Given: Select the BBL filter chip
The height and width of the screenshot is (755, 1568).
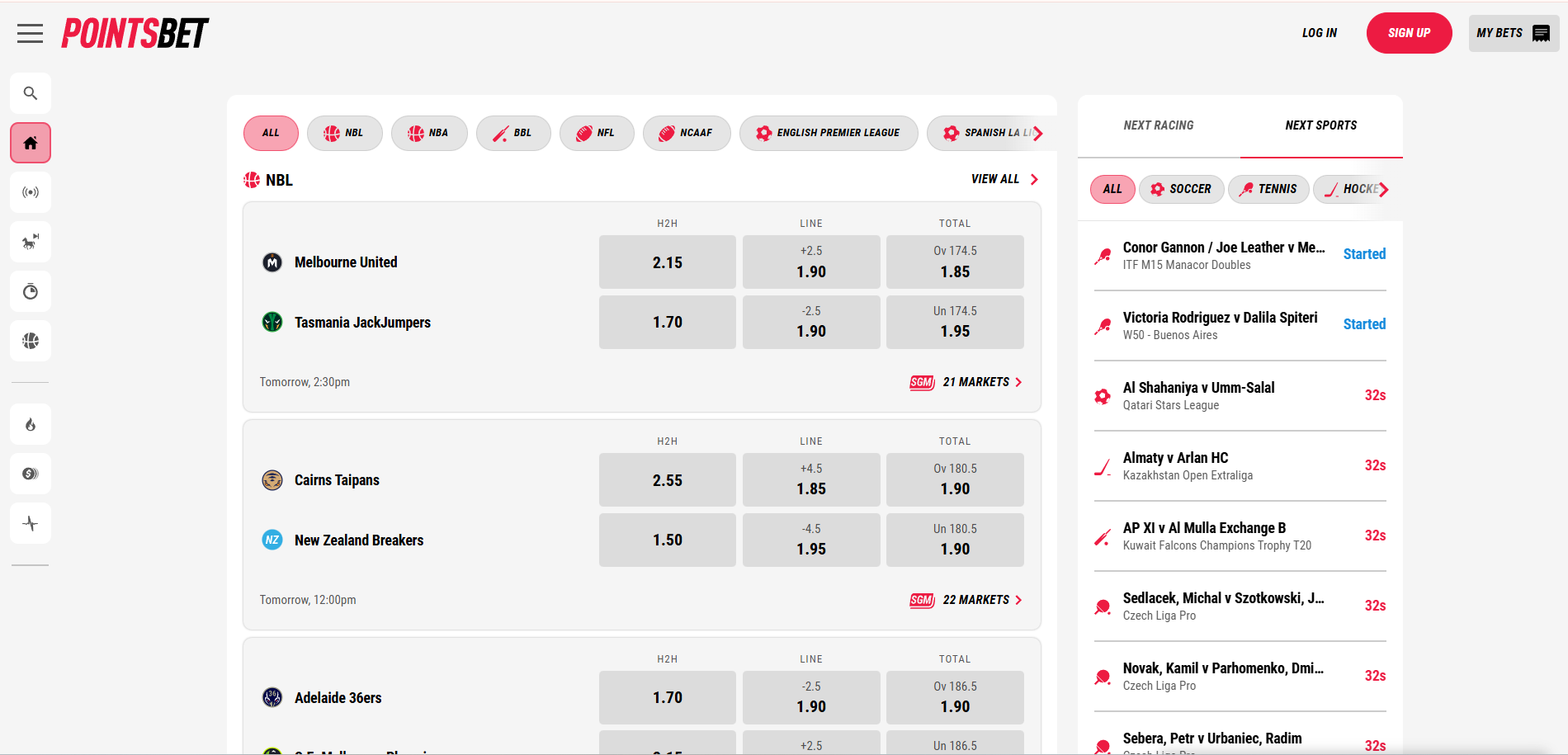Looking at the screenshot, I should tap(513, 133).
